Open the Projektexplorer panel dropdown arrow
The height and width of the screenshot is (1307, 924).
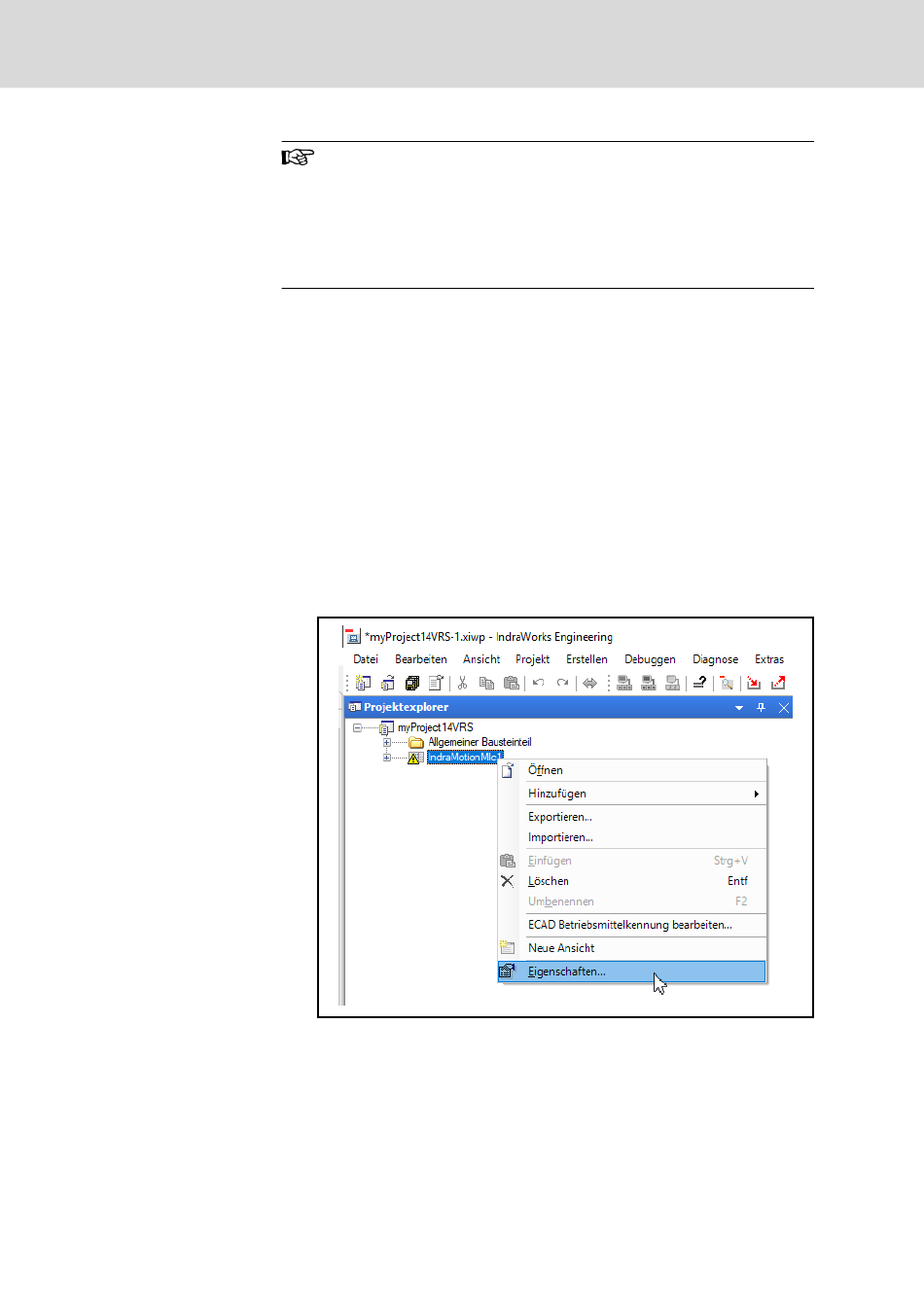pyautogui.click(x=739, y=708)
